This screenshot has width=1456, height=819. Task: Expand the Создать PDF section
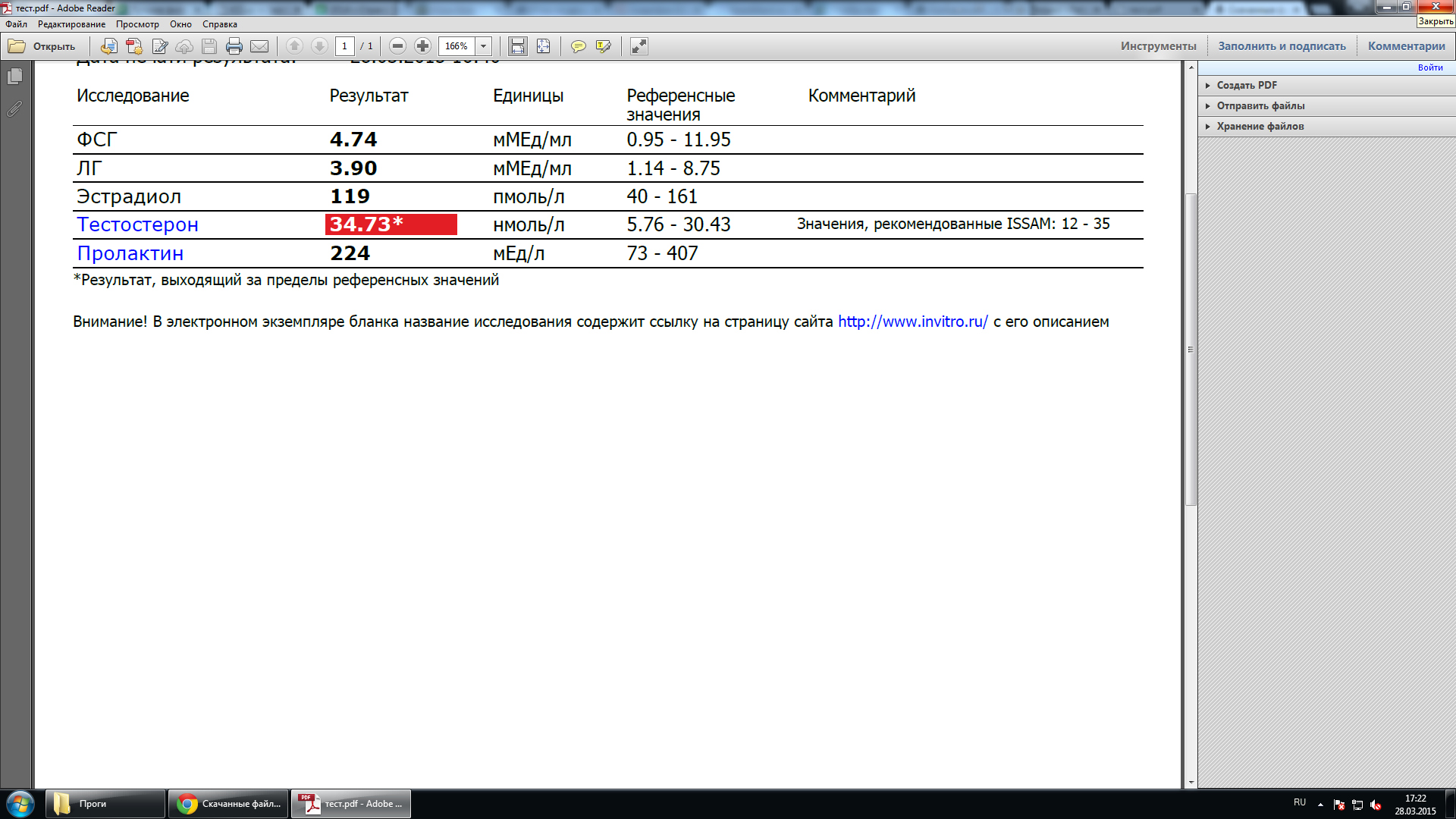pyautogui.click(x=1247, y=85)
